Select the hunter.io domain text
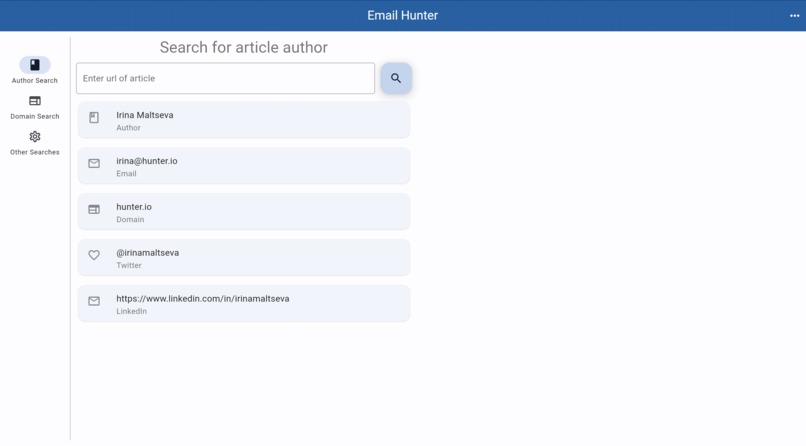This screenshot has width=806, height=446. [x=134, y=207]
